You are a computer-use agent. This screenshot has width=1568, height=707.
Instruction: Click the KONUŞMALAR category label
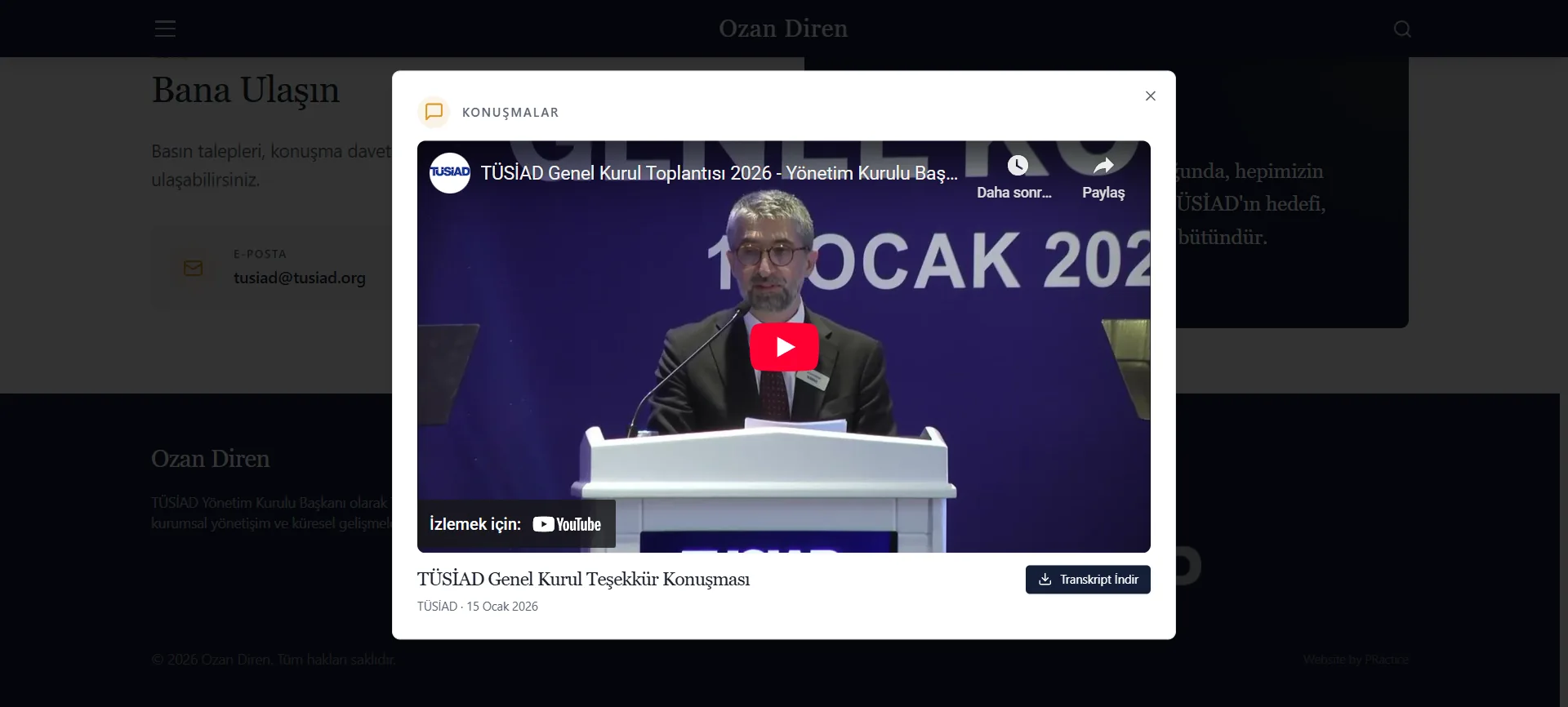(x=510, y=113)
